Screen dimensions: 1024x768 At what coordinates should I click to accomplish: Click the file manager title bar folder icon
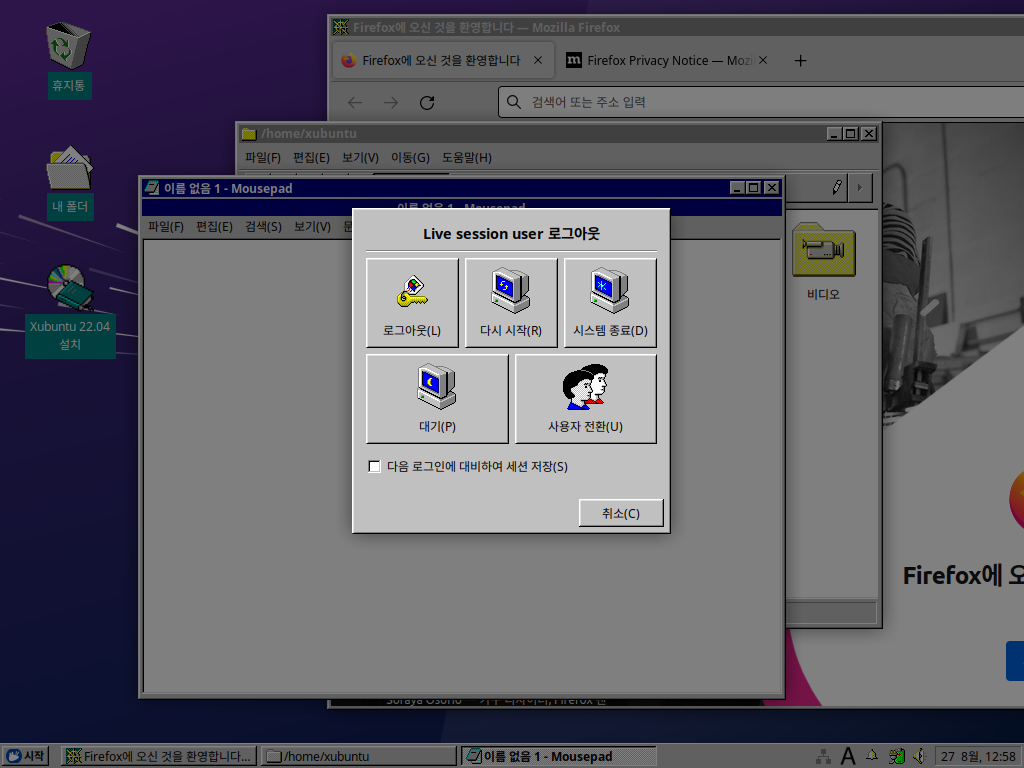248,134
